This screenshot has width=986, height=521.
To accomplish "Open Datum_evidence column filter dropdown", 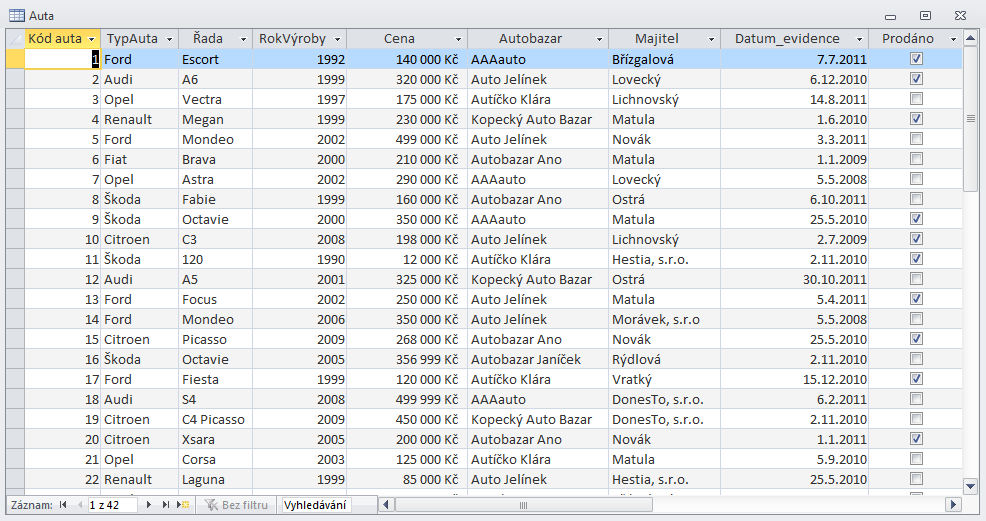I will [859, 39].
